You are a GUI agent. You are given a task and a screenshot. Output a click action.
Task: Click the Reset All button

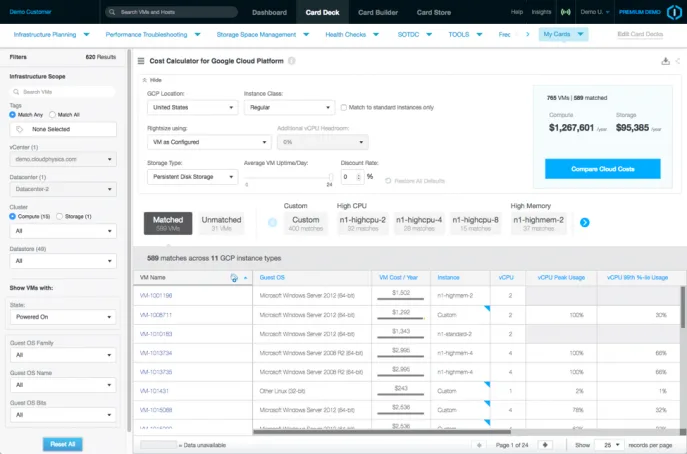coord(63,444)
